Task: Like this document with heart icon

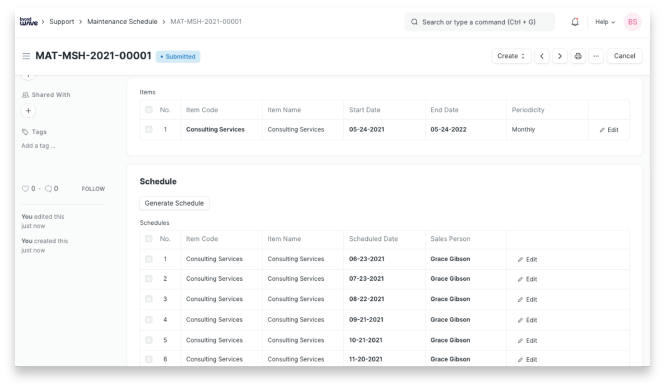Action: (x=25, y=189)
